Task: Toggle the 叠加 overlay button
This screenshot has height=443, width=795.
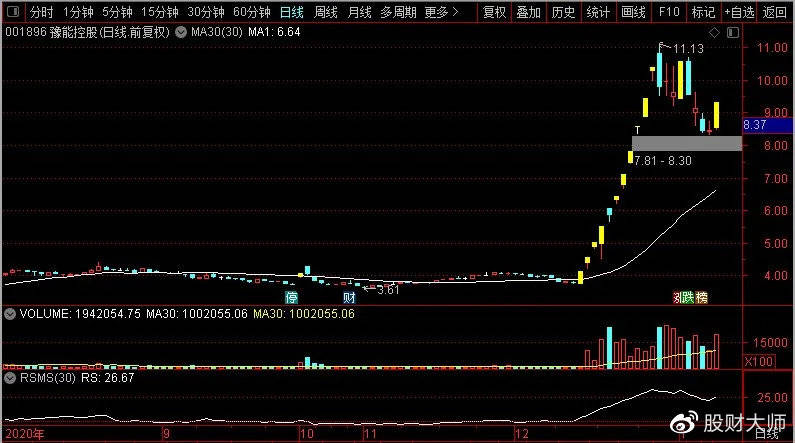Action: tap(530, 13)
